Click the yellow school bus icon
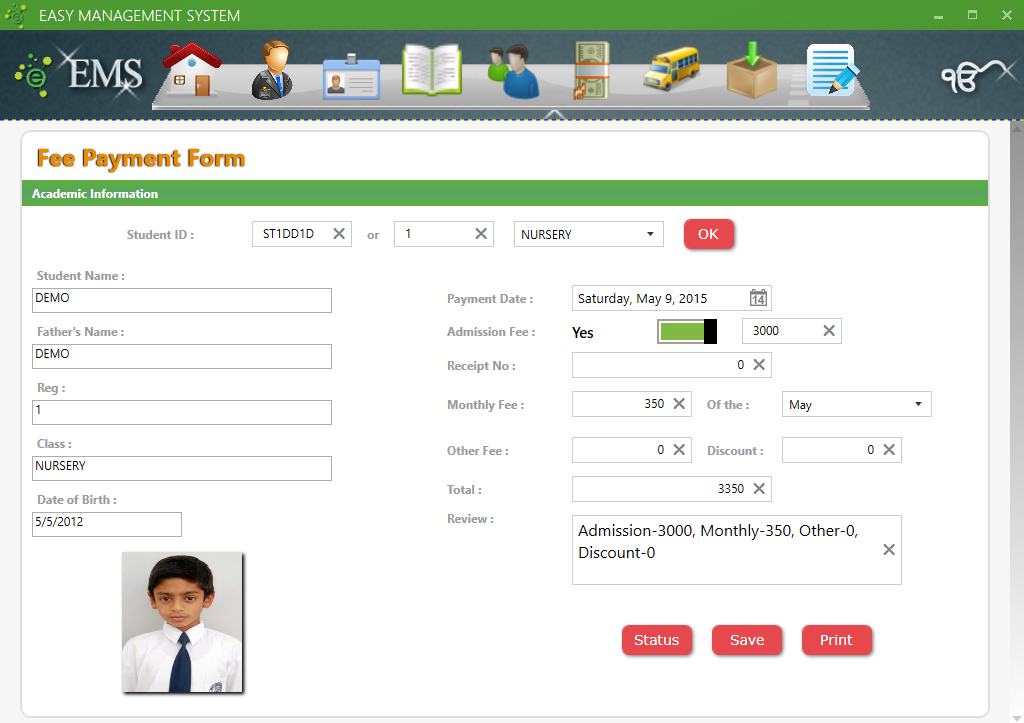This screenshot has height=723, width=1024. point(671,72)
